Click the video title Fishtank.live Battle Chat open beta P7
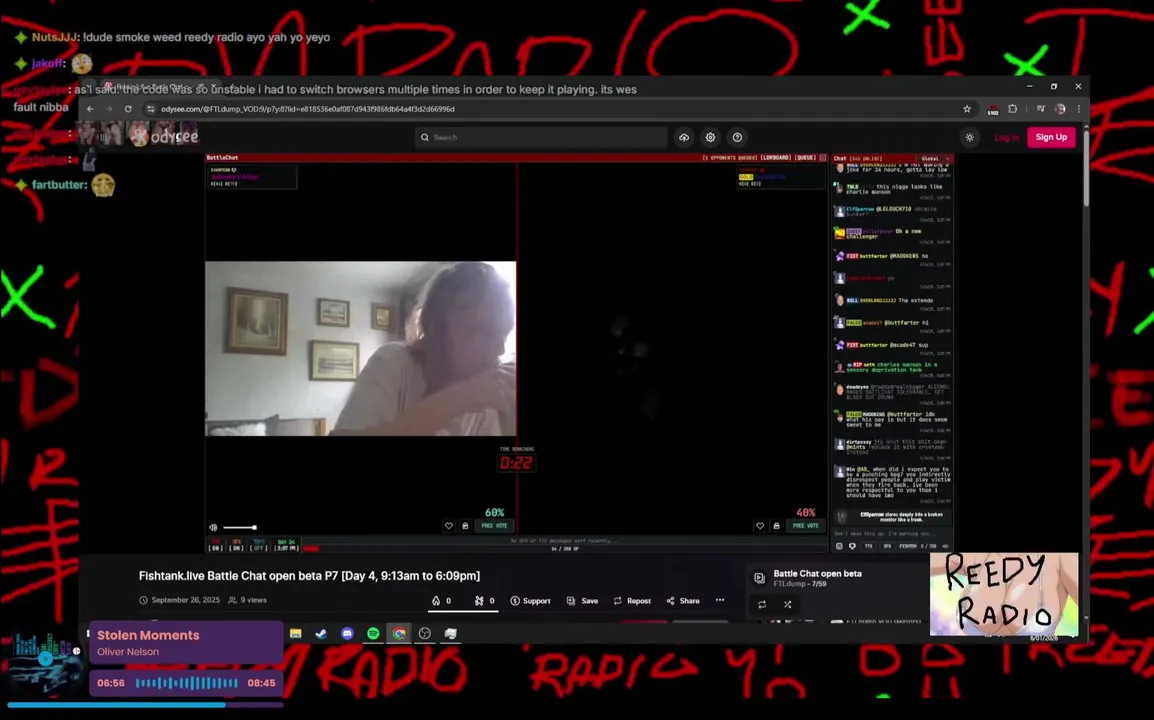The width and height of the screenshot is (1154, 720). (x=309, y=576)
